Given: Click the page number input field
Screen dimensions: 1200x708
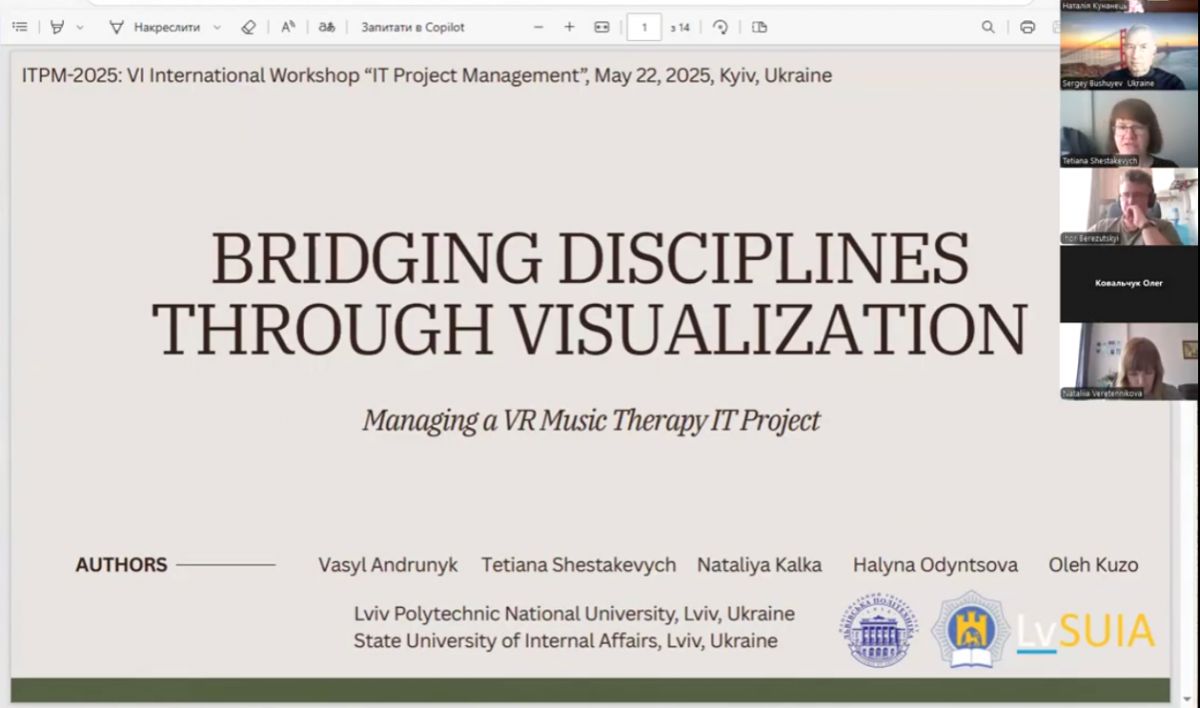Looking at the screenshot, I should 644,27.
